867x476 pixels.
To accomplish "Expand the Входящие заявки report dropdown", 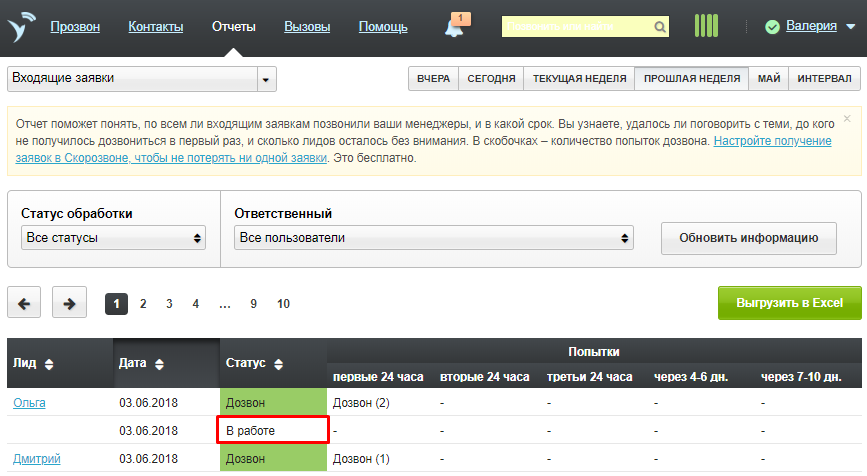I will point(266,79).
